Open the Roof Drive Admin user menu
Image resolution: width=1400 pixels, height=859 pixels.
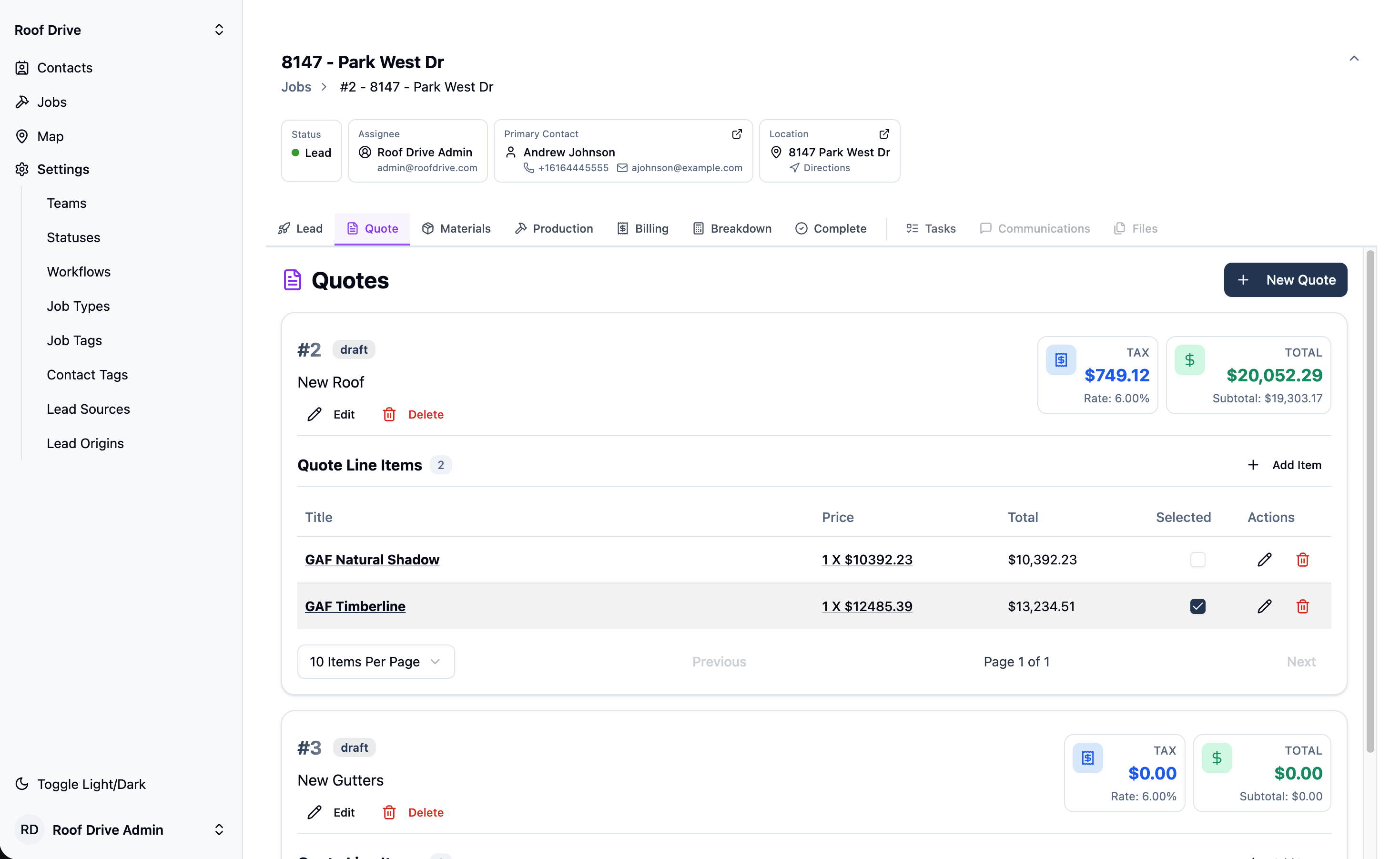[121, 829]
